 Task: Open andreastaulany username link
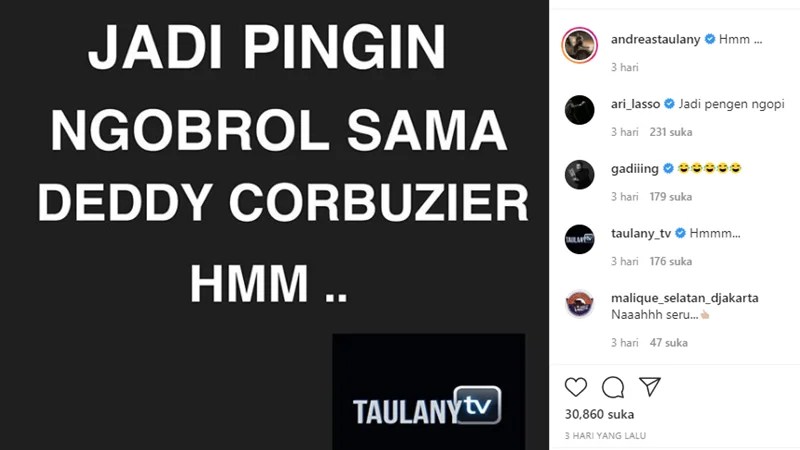[656, 39]
